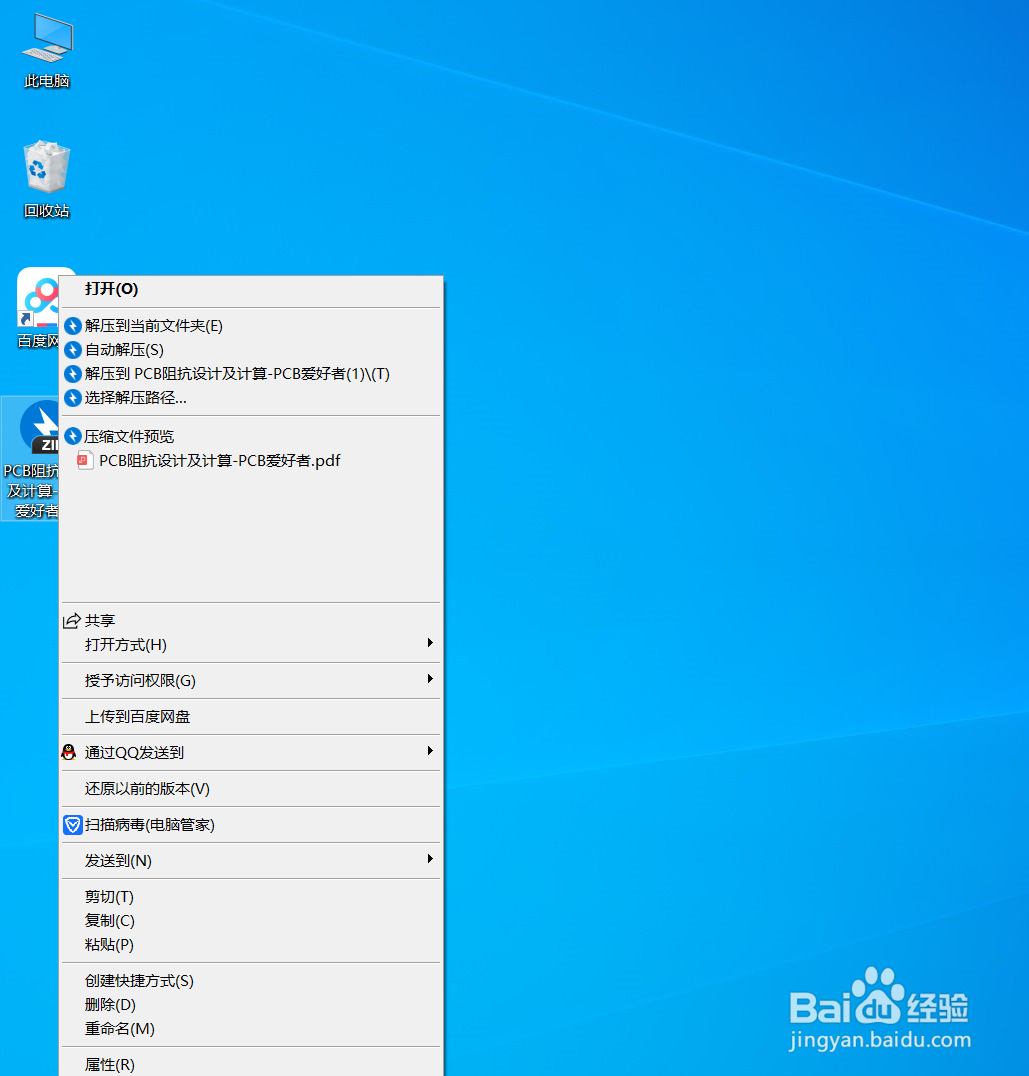
Task: Expand arrow of 授予访问权限(G)
Action: pyautogui.click(x=430, y=679)
